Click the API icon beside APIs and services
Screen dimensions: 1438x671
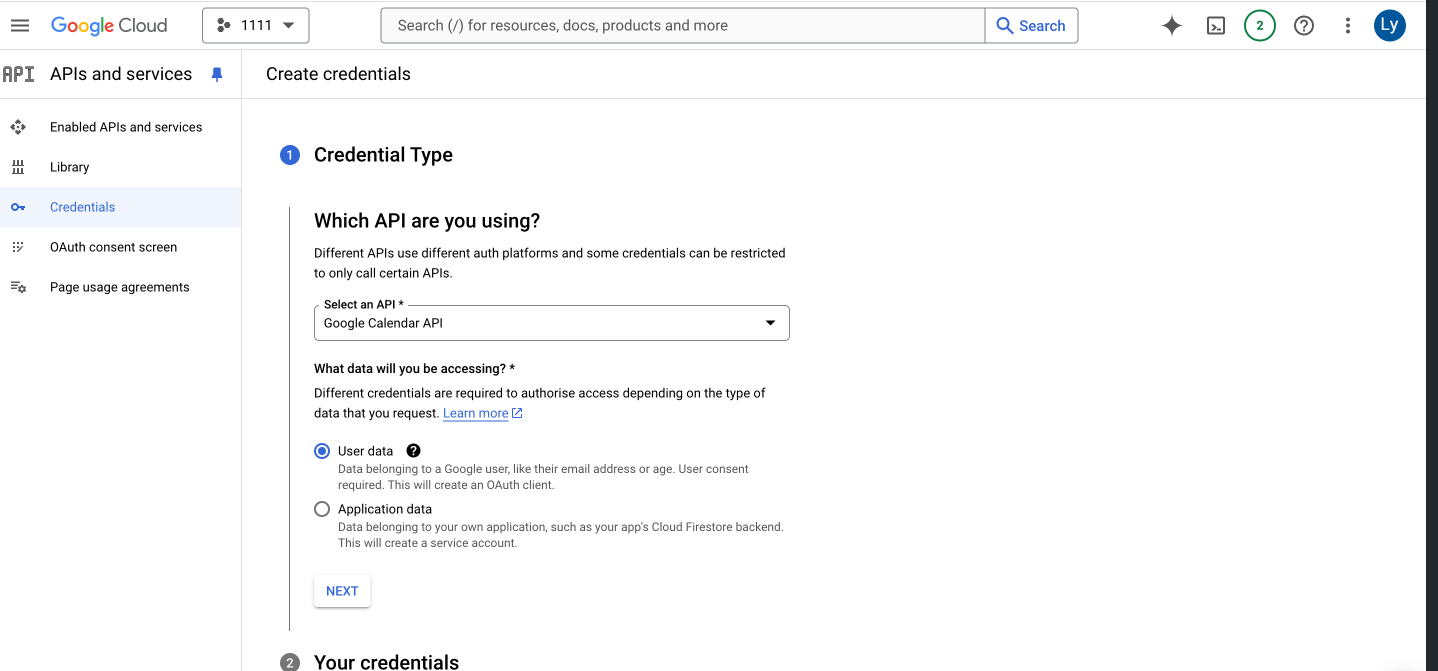[x=19, y=74]
